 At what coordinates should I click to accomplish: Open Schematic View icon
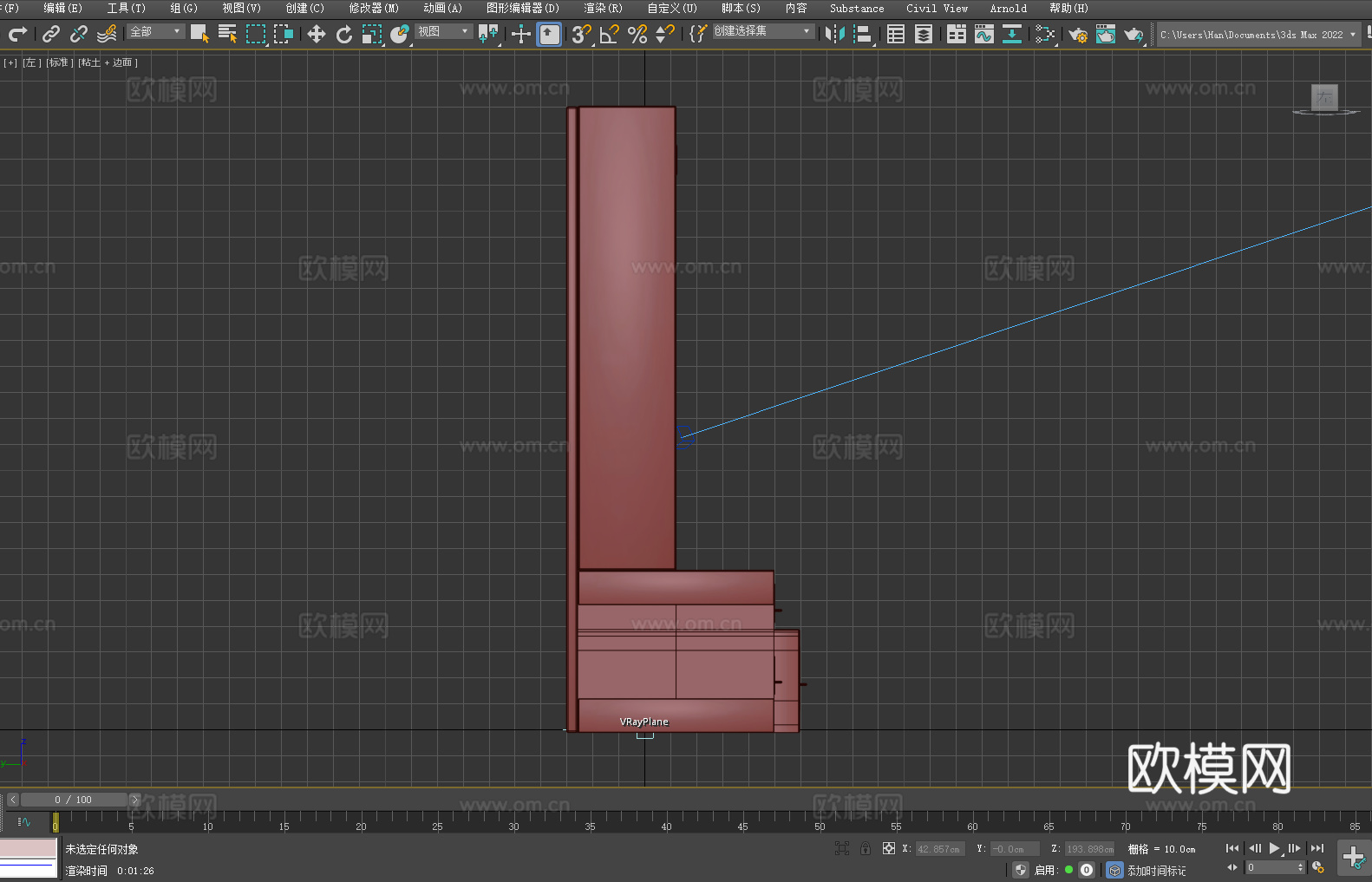(1012, 34)
